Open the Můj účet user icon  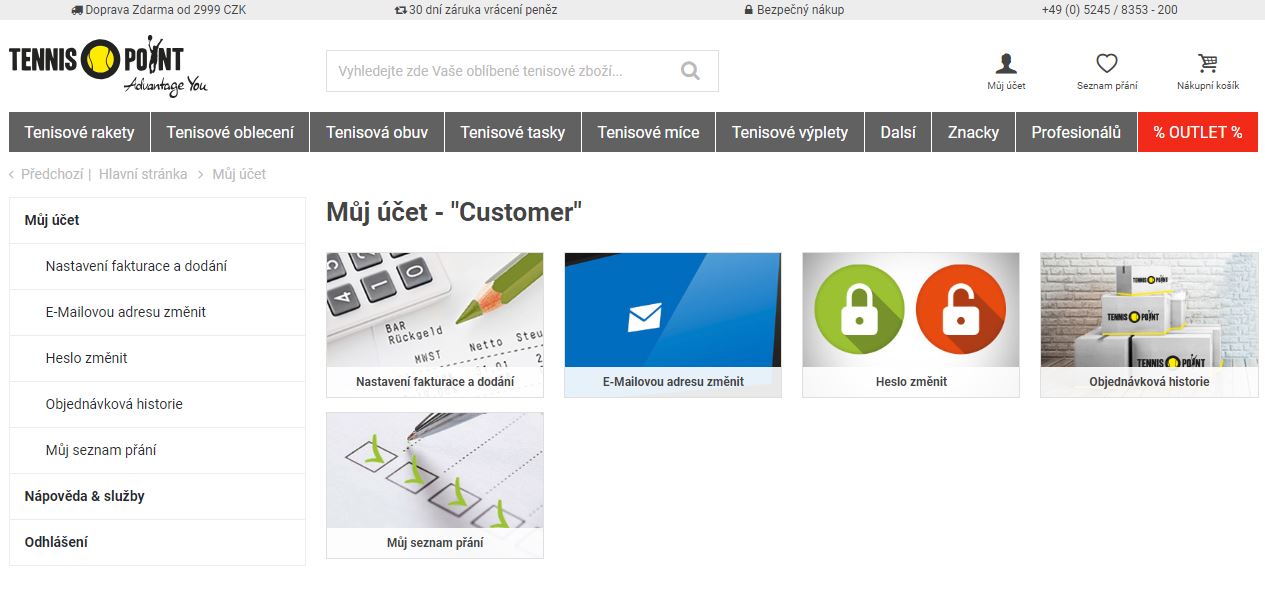[1006, 64]
